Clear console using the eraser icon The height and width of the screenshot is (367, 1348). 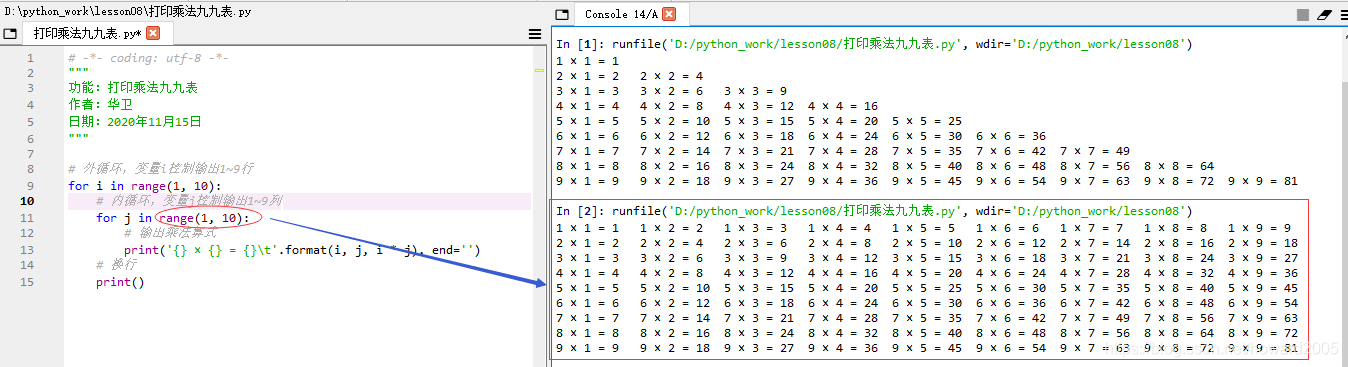click(1325, 15)
